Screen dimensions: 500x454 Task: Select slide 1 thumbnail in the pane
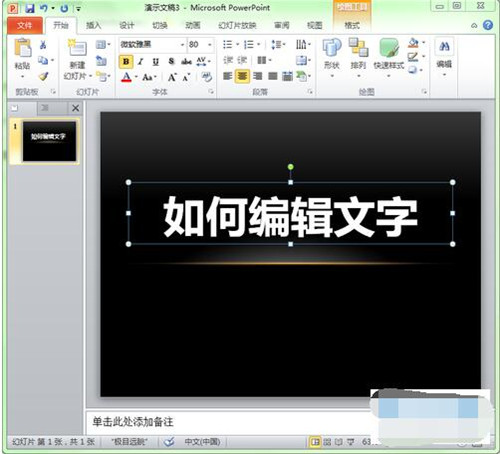point(49,141)
